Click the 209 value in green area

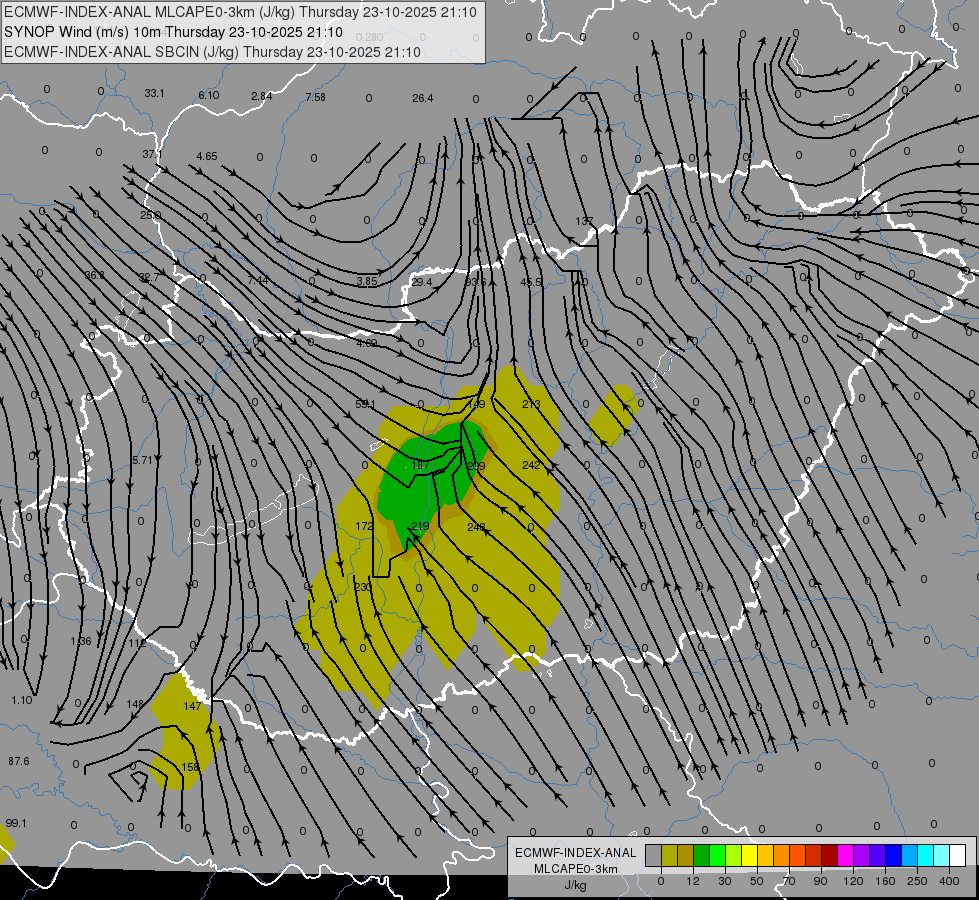(476, 466)
